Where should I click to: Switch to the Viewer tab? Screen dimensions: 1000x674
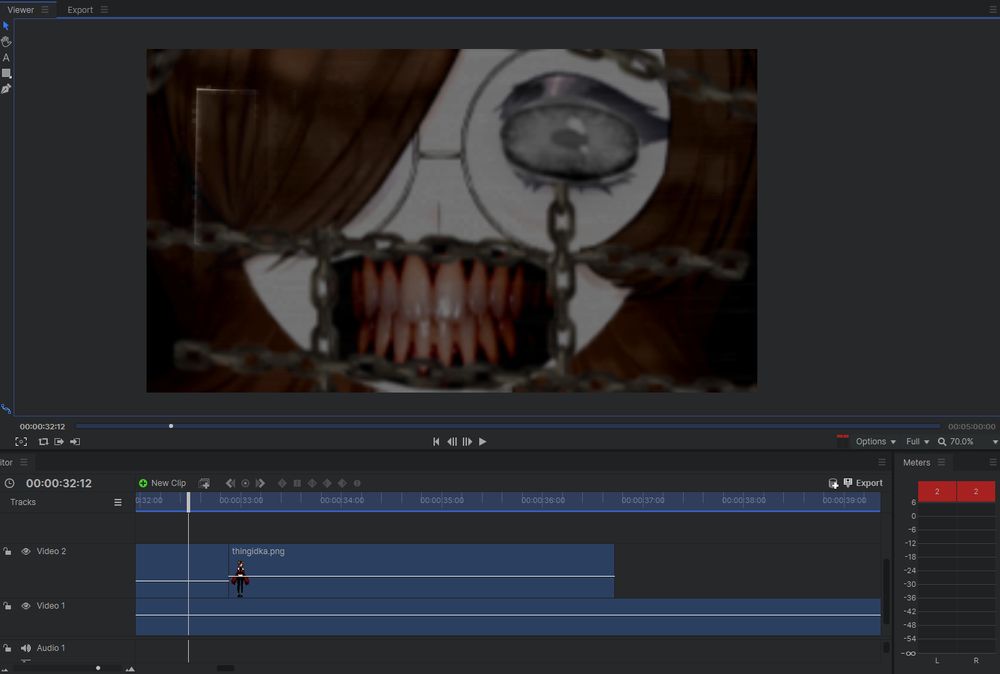[x=20, y=10]
